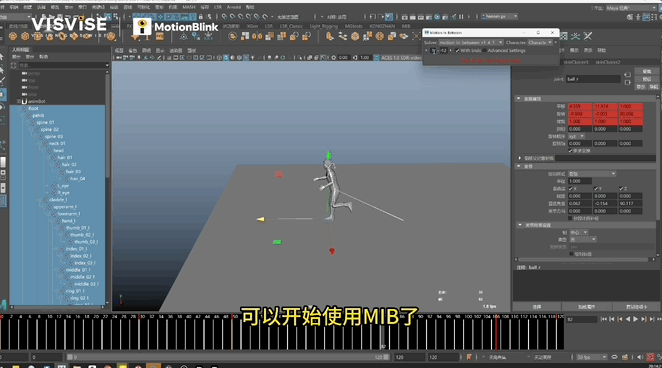662x368 pixels.
Task: Switch to the Light_Rigging shelf tab
Action: click(x=323, y=26)
